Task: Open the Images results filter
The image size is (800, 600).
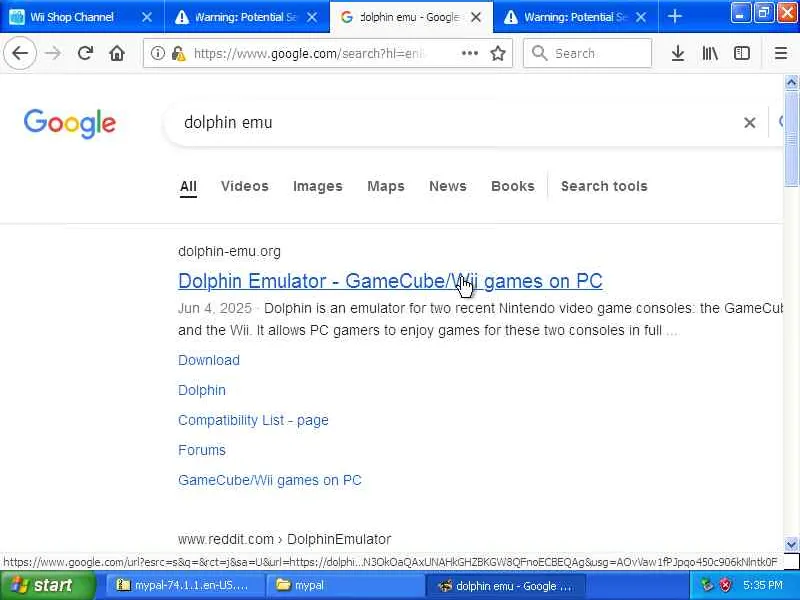Action: 318,186
